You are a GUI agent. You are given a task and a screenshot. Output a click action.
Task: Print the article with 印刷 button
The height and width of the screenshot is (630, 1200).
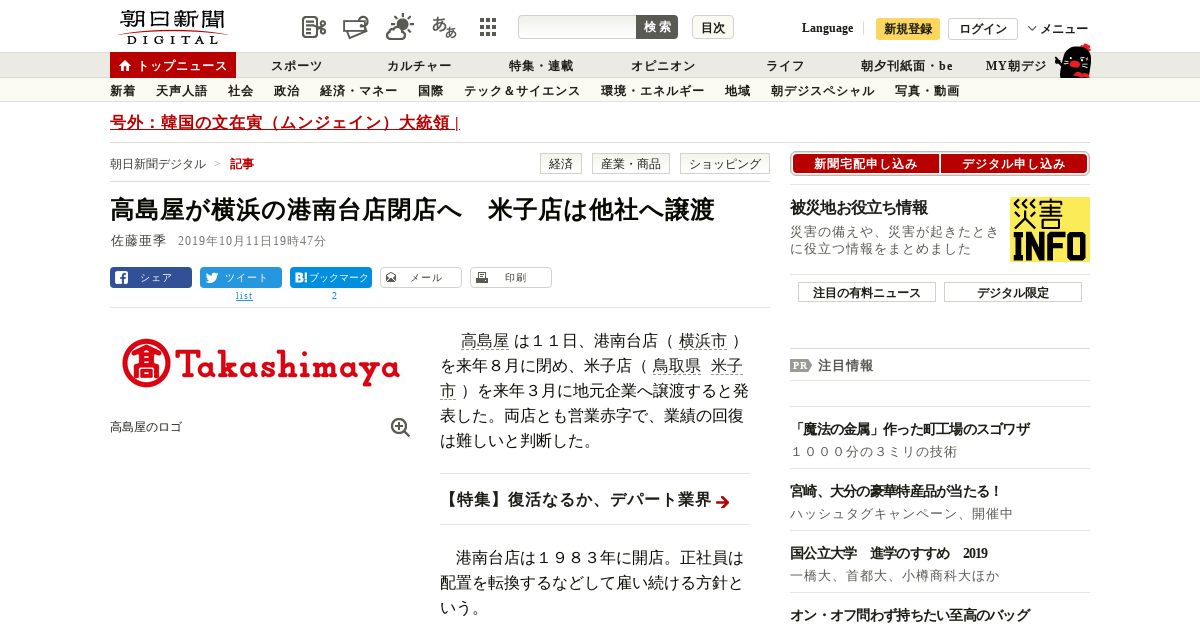click(511, 278)
